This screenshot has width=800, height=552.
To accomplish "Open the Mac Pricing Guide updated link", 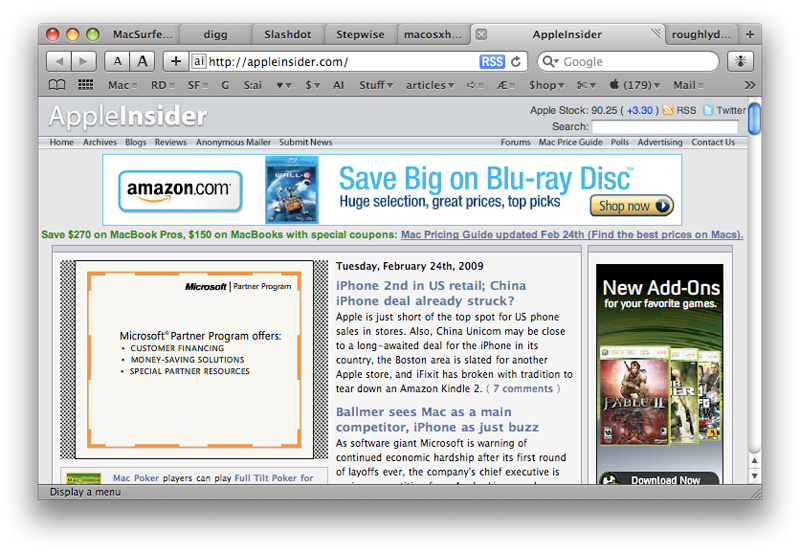I will pos(571,235).
